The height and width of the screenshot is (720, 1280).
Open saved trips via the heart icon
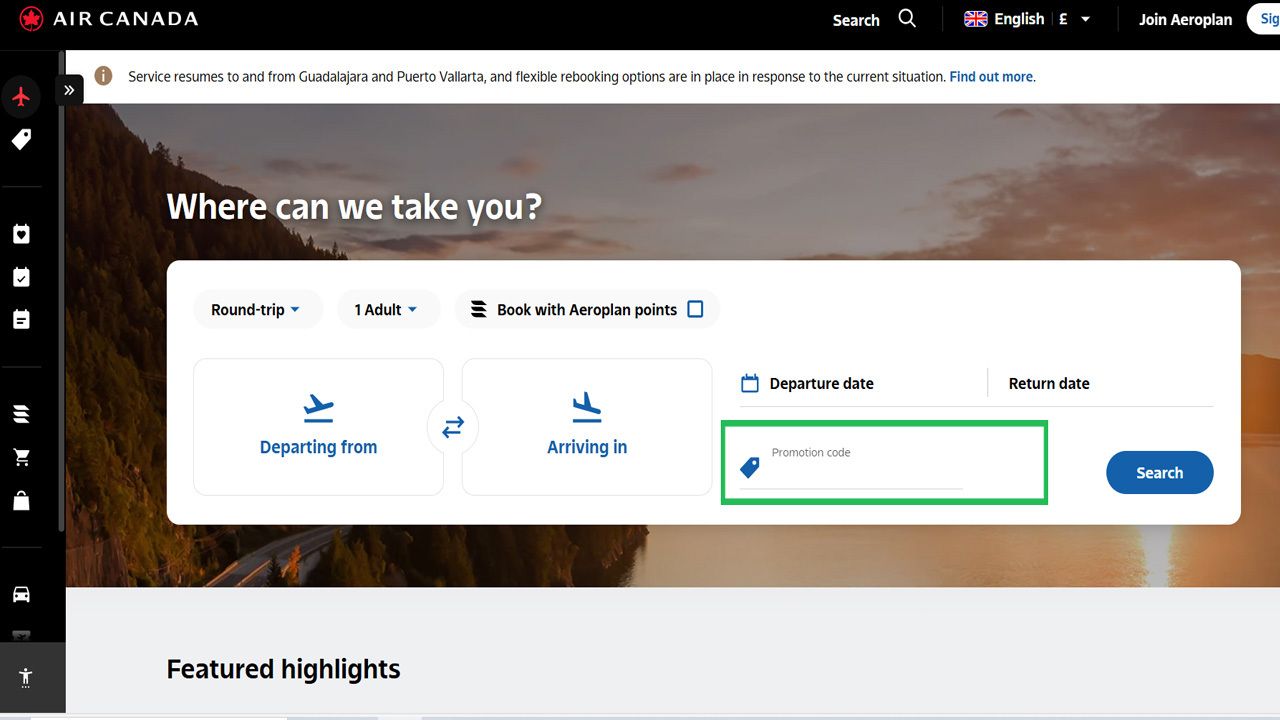point(22,233)
